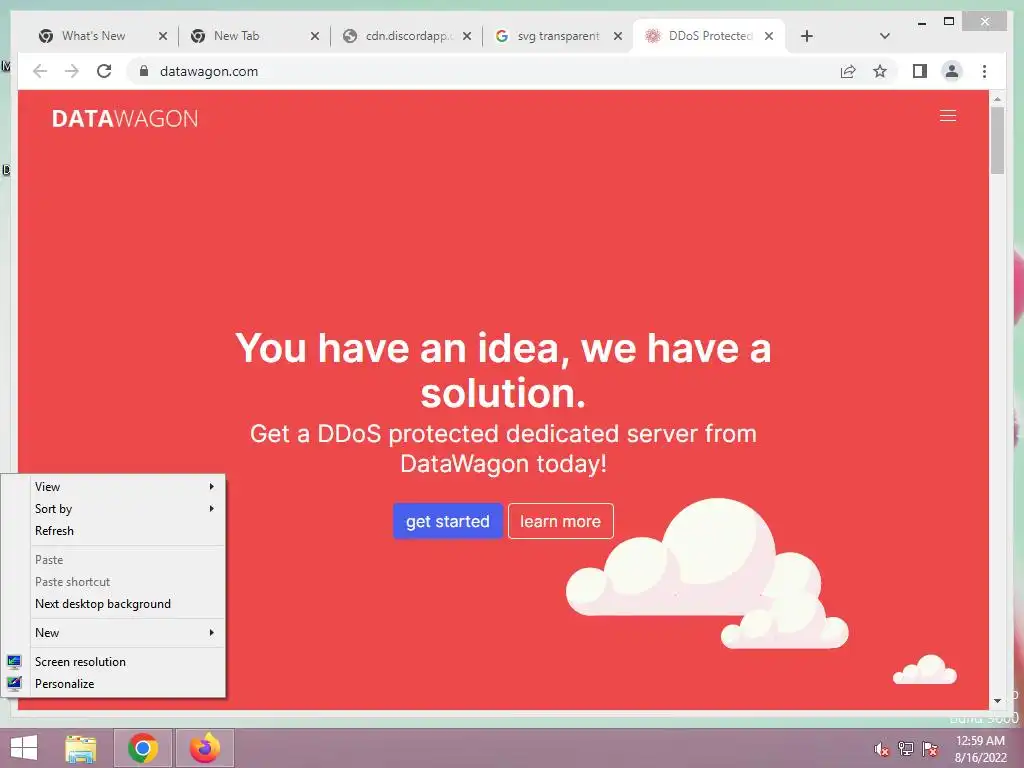Open the tab search chevron

884,36
